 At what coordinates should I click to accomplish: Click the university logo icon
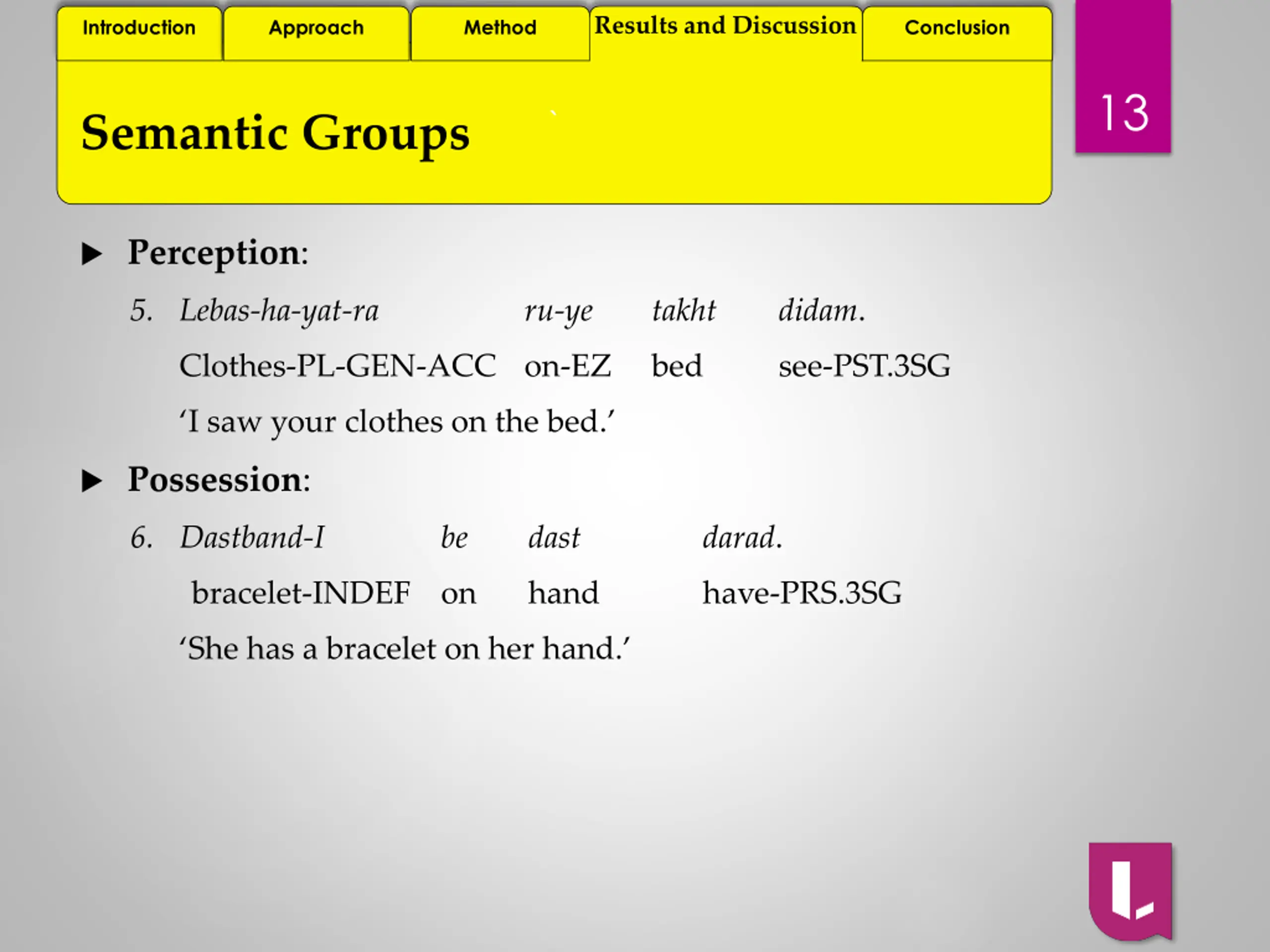[x=1130, y=891]
